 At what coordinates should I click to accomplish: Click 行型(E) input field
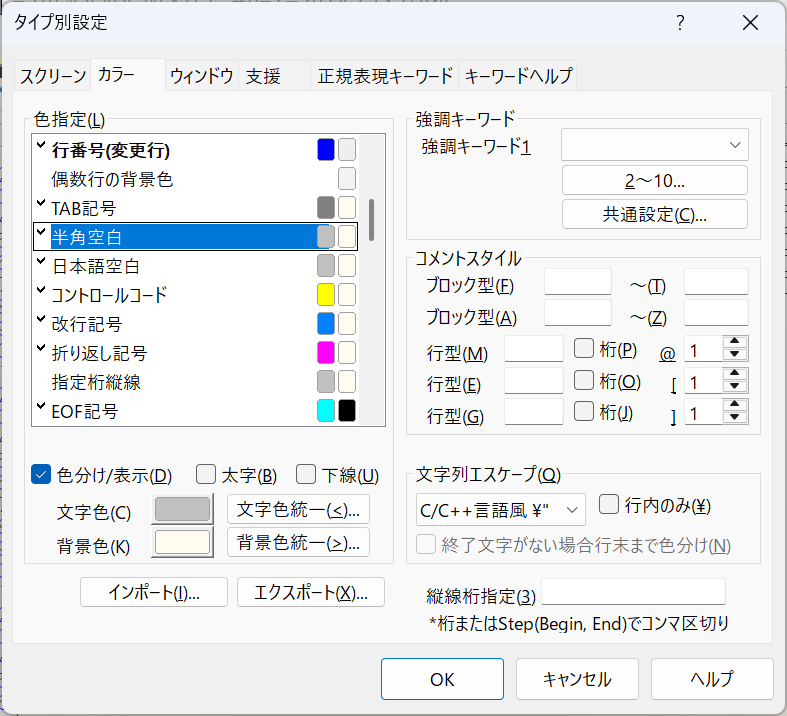coord(534,381)
